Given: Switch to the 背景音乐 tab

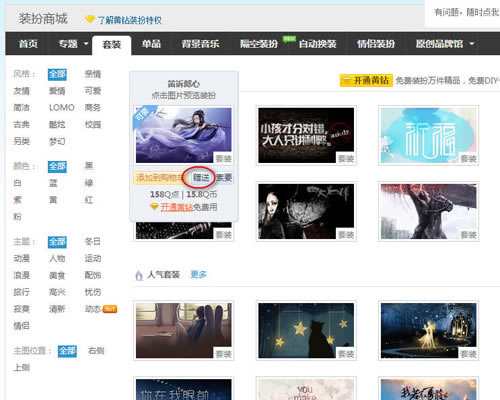Looking at the screenshot, I should (x=200, y=44).
